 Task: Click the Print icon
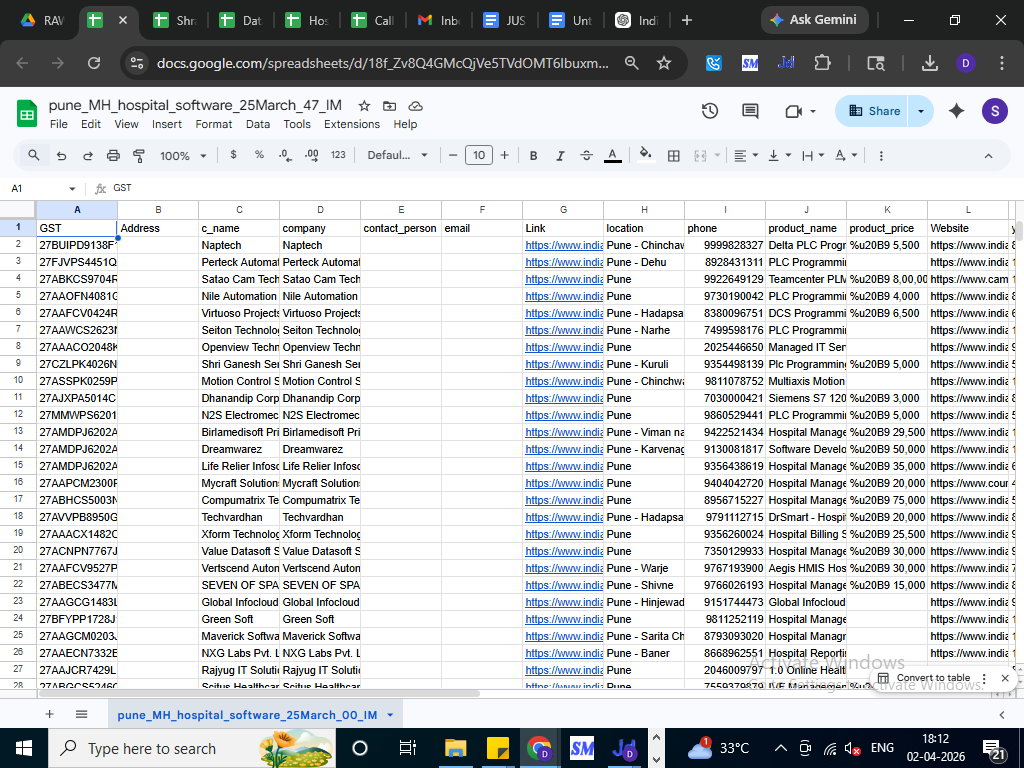click(113, 156)
